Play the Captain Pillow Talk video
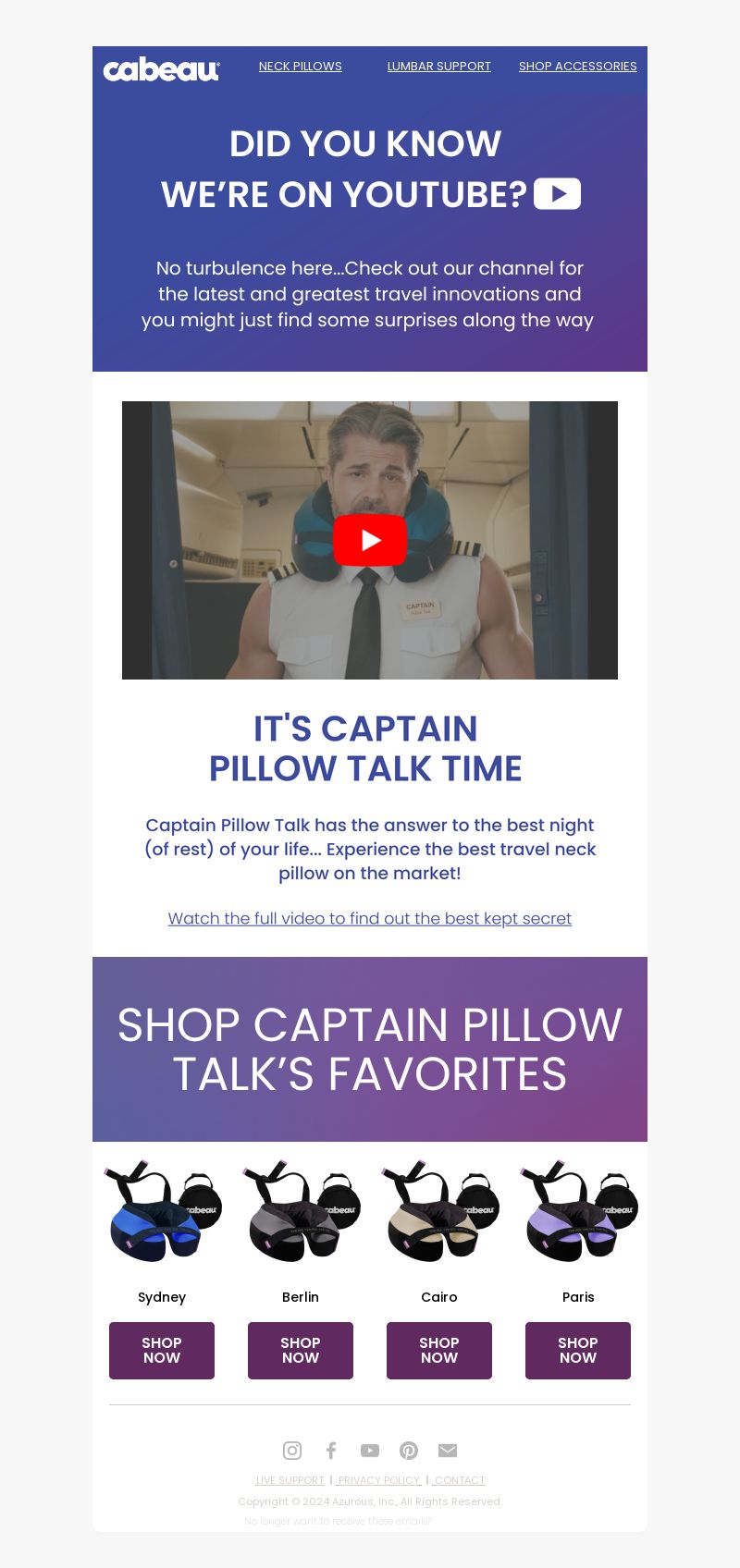Viewport: 740px width, 1568px height. [370, 540]
